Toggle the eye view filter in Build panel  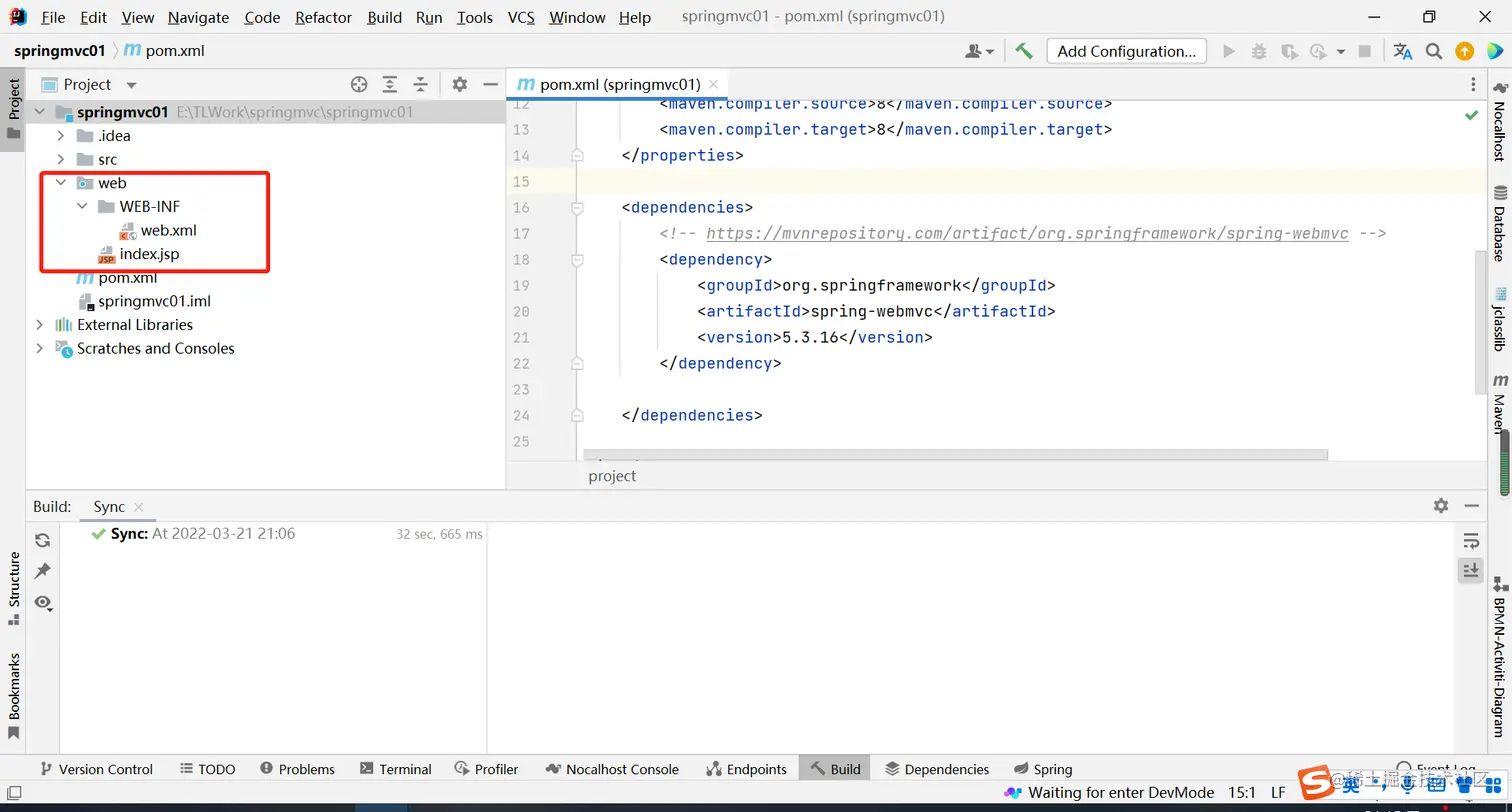42,602
